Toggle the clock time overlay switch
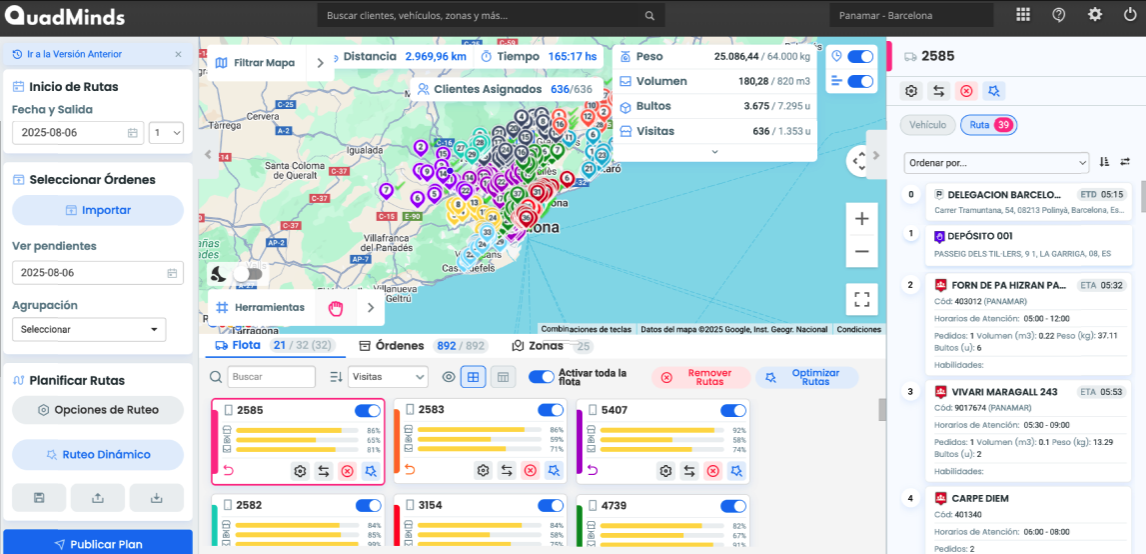Image resolution: width=1146 pixels, height=554 pixels. (x=860, y=56)
